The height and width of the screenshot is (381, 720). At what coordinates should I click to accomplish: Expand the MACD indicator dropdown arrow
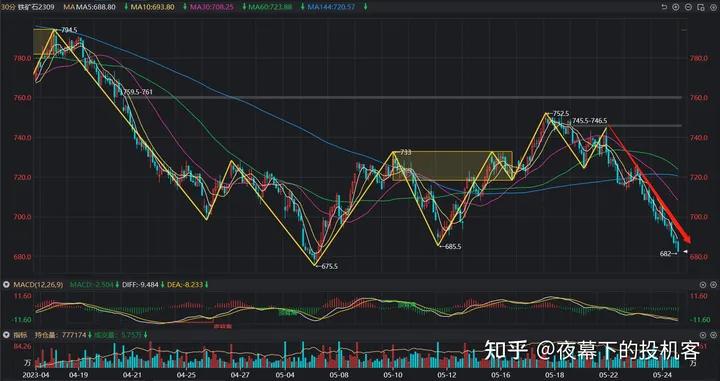[6, 285]
